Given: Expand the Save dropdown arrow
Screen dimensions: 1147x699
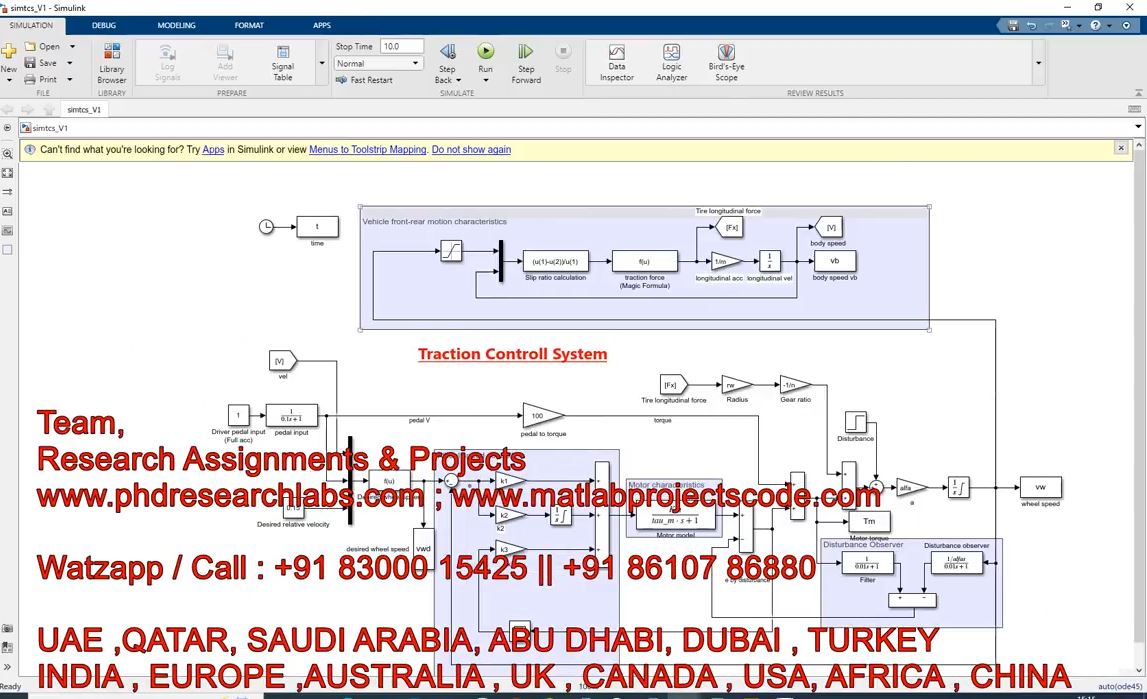Looking at the screenshot, I should click(x=70, y=63).
